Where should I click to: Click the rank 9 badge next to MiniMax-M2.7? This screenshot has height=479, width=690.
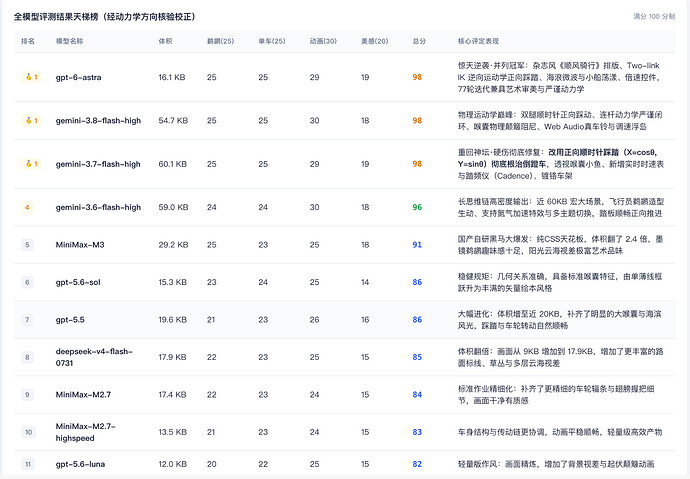[x=27, y=395]
